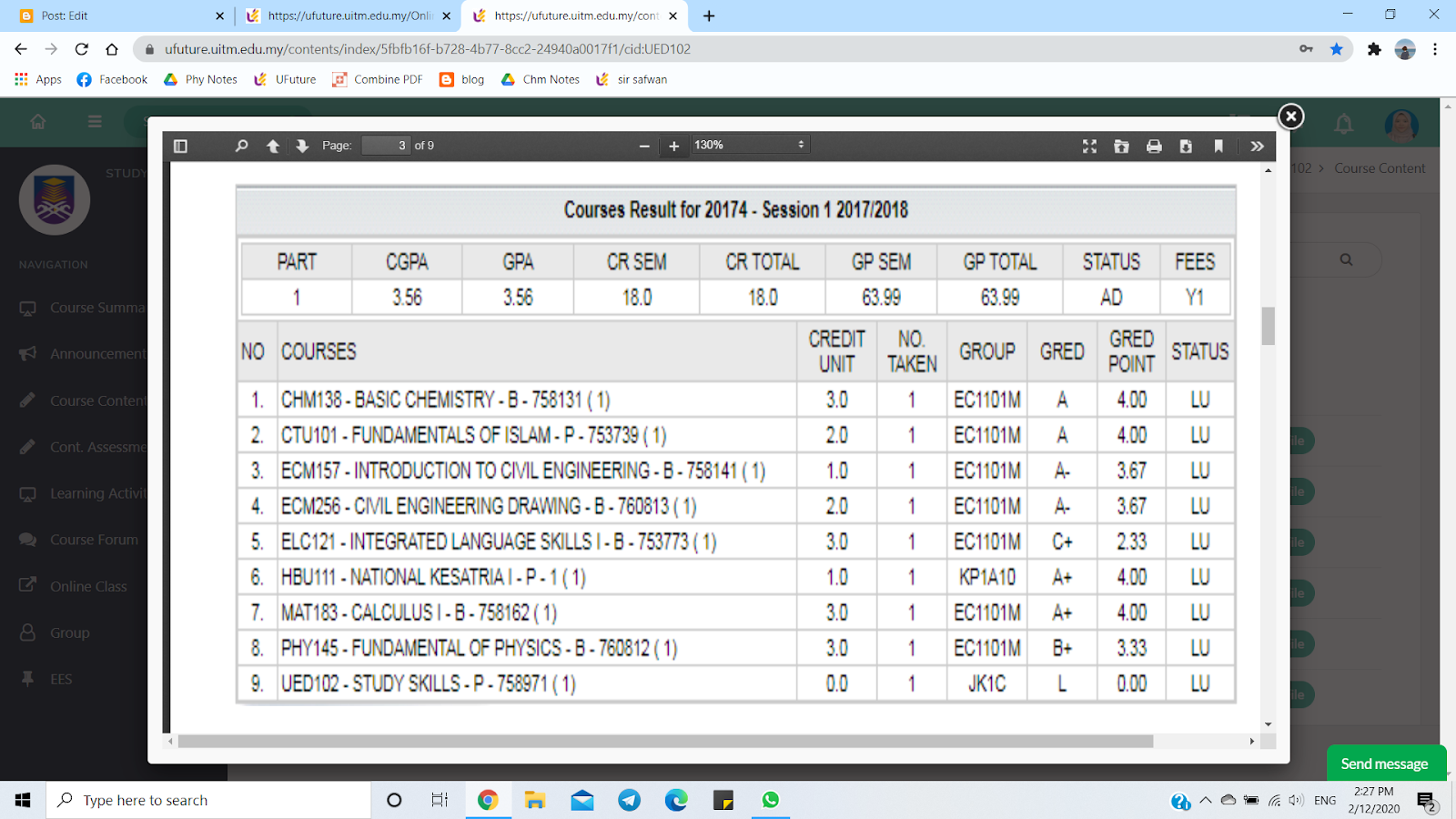The height and width of the screenshot is (819, 1456).
Task: Open the PDF find search tool
Action: tap(241, 146)
